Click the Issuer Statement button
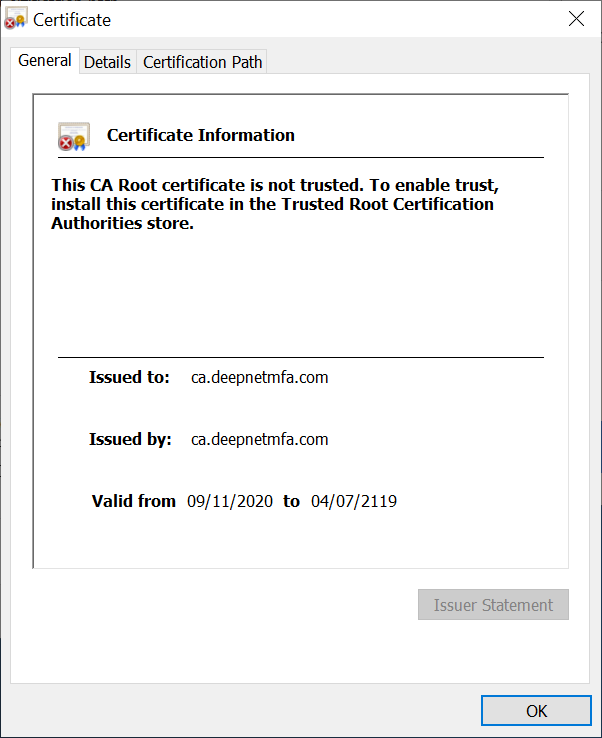This screenshot has width=602, height=738. coord(493,604)
